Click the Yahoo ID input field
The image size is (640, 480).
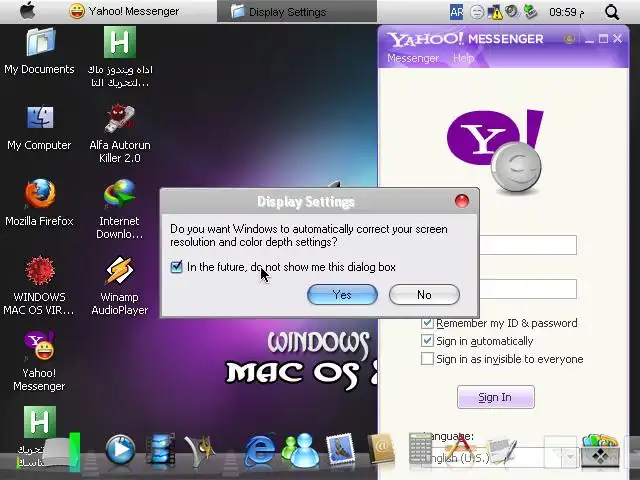point(528,245)
